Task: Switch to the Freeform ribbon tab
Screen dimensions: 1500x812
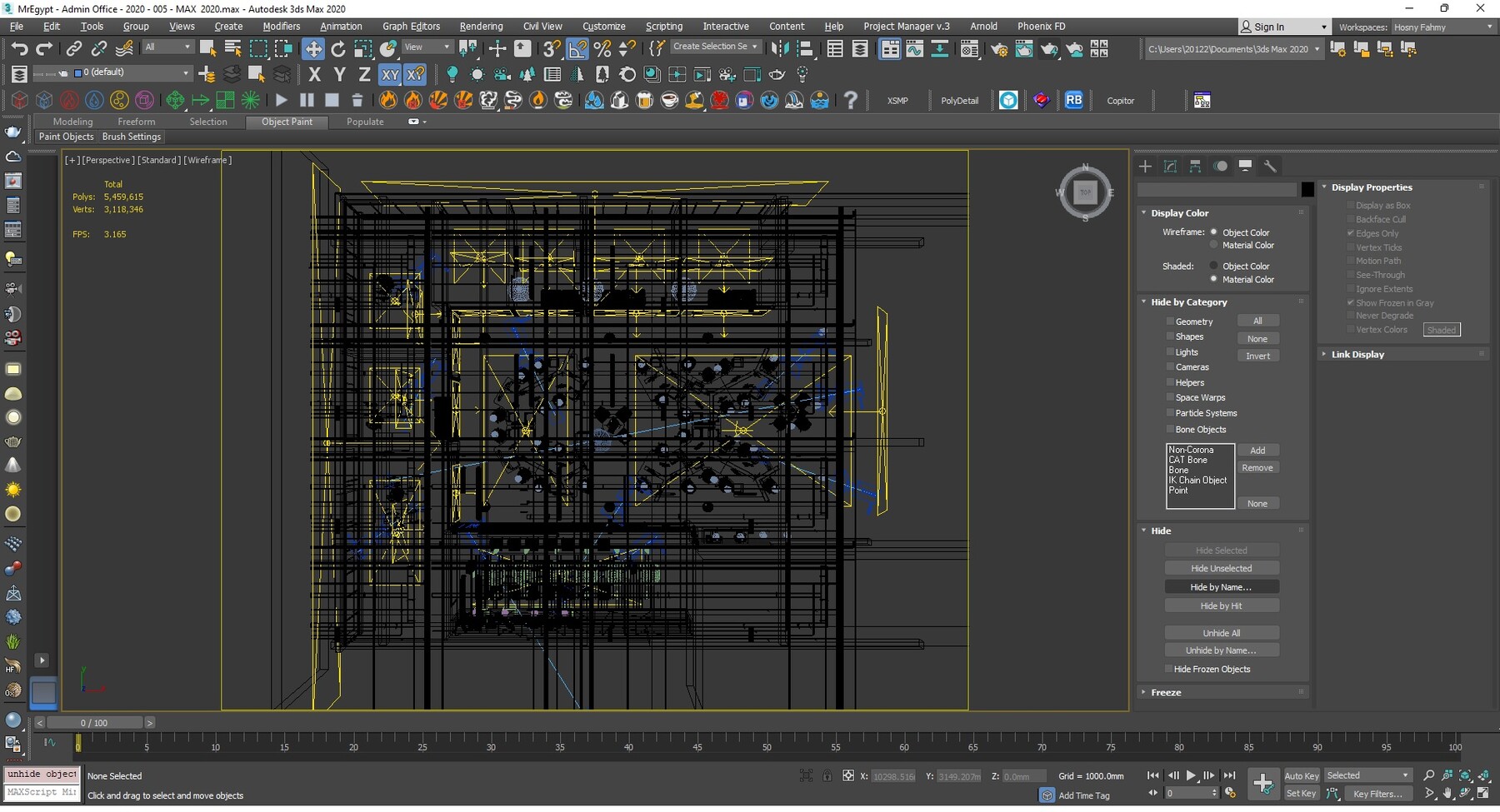Action: (136, 122)
